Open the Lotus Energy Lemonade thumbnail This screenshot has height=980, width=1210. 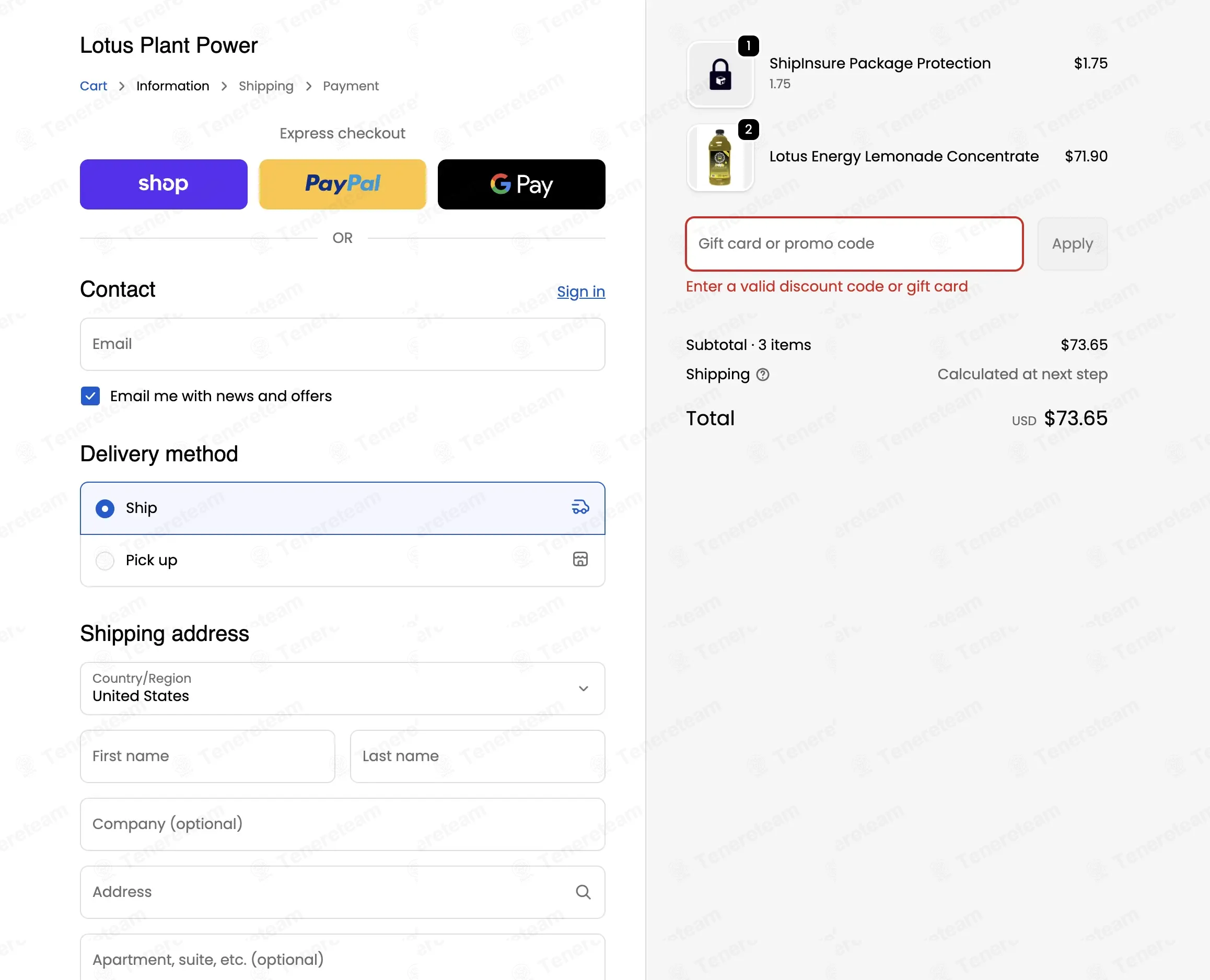(720, 158)
